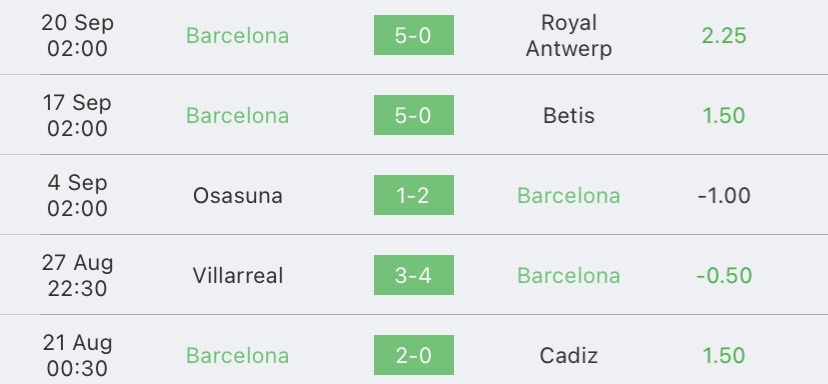Select Barcelona as away team versus Villarreal

(x=569, y=276)
